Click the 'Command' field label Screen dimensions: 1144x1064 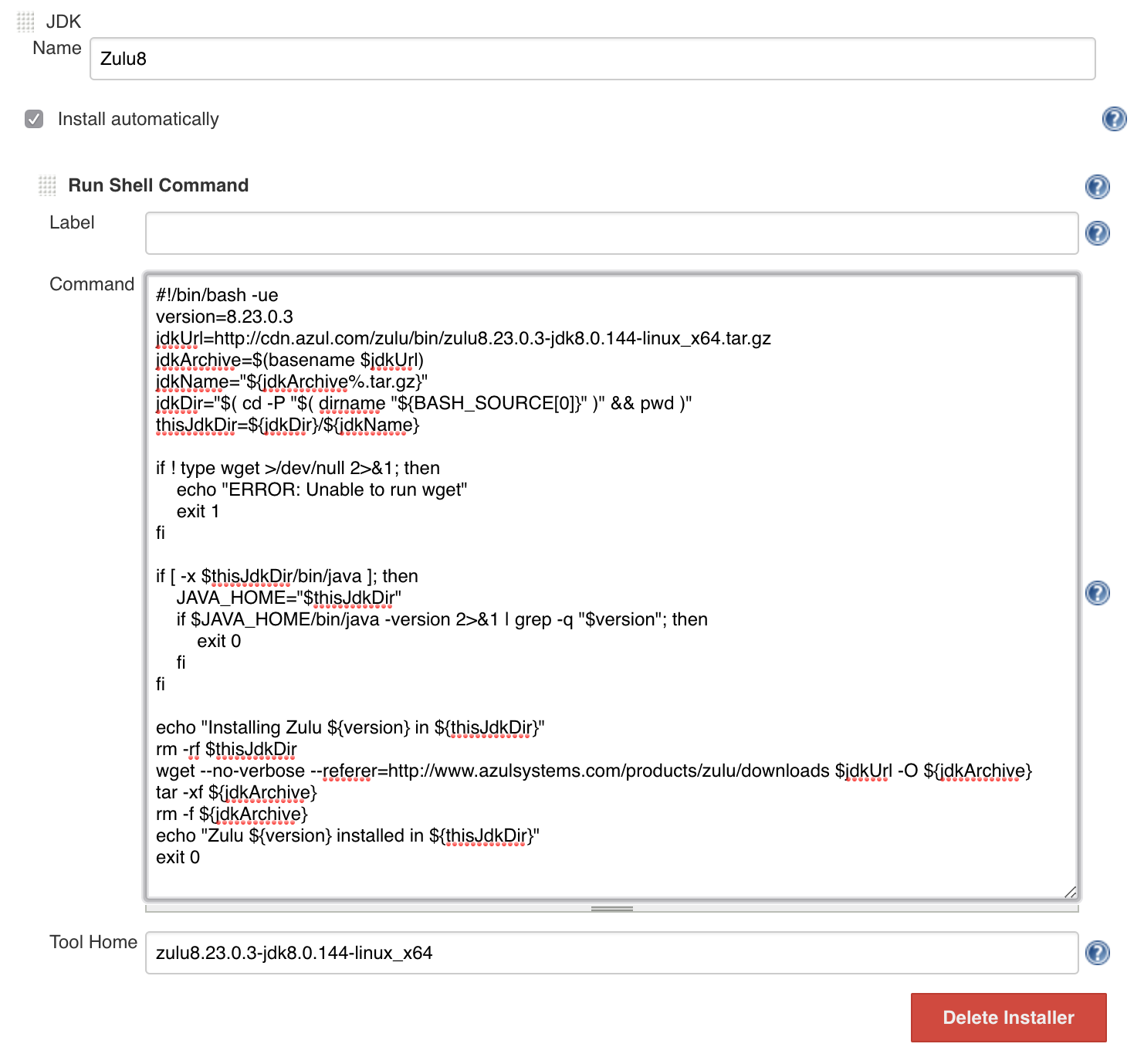(92, 284)
